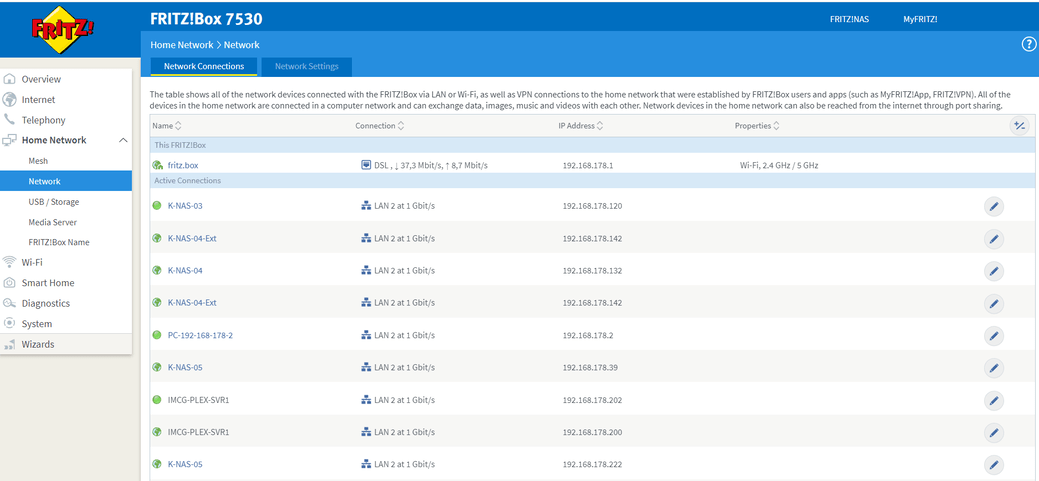The image size is (1039, 481).
Task: Open MyFRITZ! link in header
Action: pos(920,19)
